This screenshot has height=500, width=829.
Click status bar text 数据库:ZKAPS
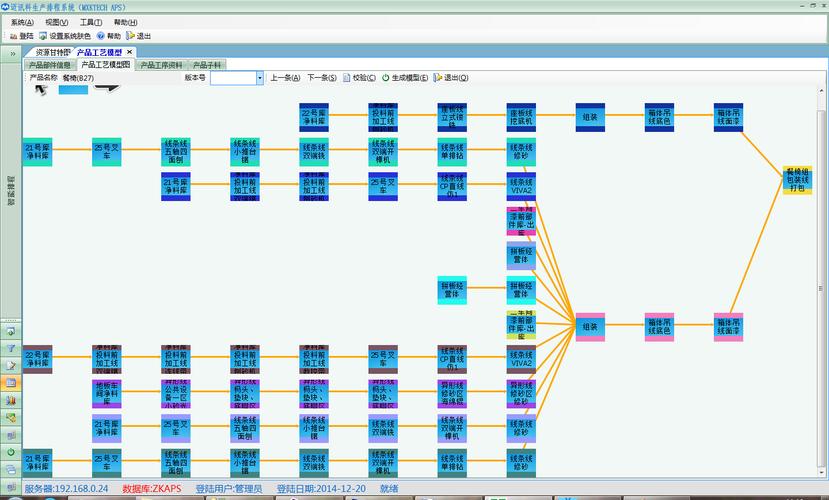coord(152,489)
